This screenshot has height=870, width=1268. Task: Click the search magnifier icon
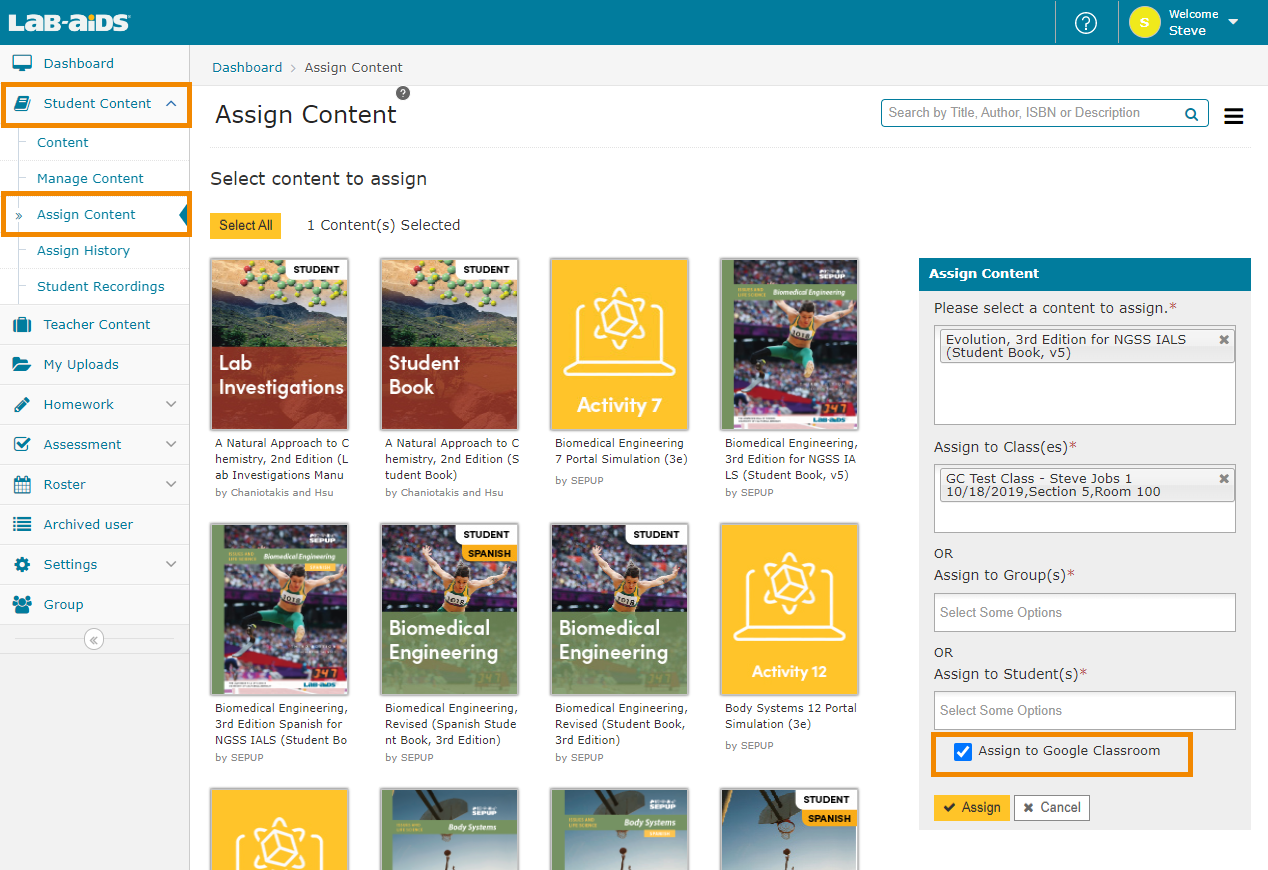click(1191, 114)
